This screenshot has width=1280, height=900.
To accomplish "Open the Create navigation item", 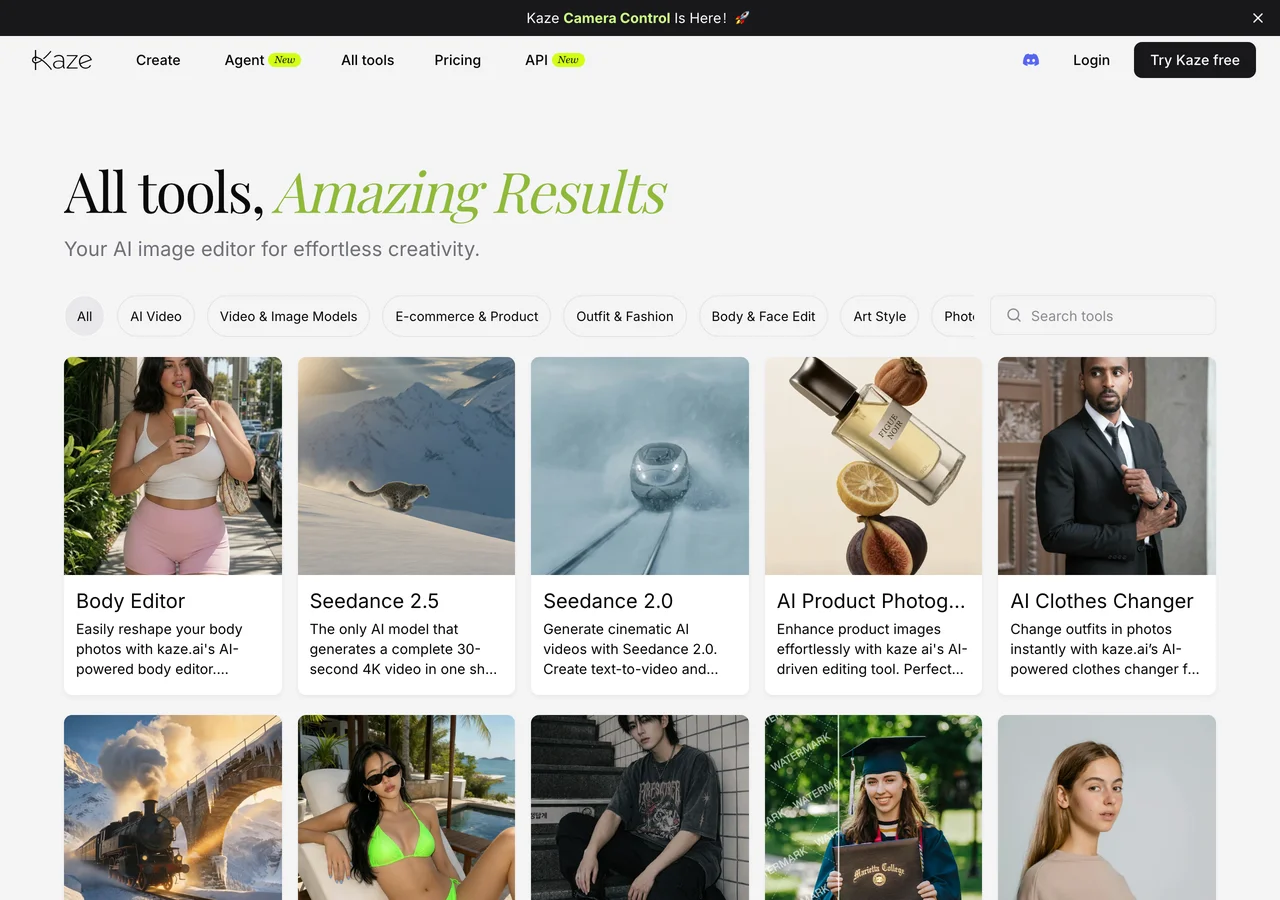I will click(158, 60).
